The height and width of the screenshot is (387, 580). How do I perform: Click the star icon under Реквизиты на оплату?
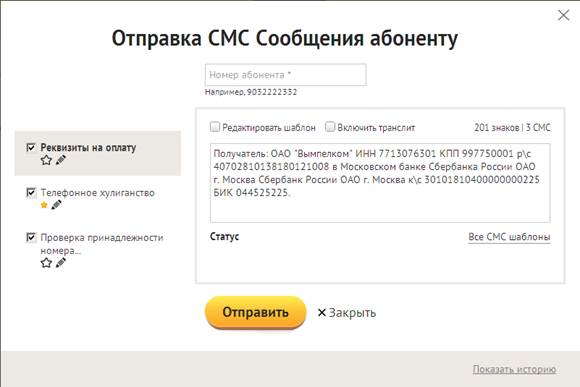tap(46, 160)
